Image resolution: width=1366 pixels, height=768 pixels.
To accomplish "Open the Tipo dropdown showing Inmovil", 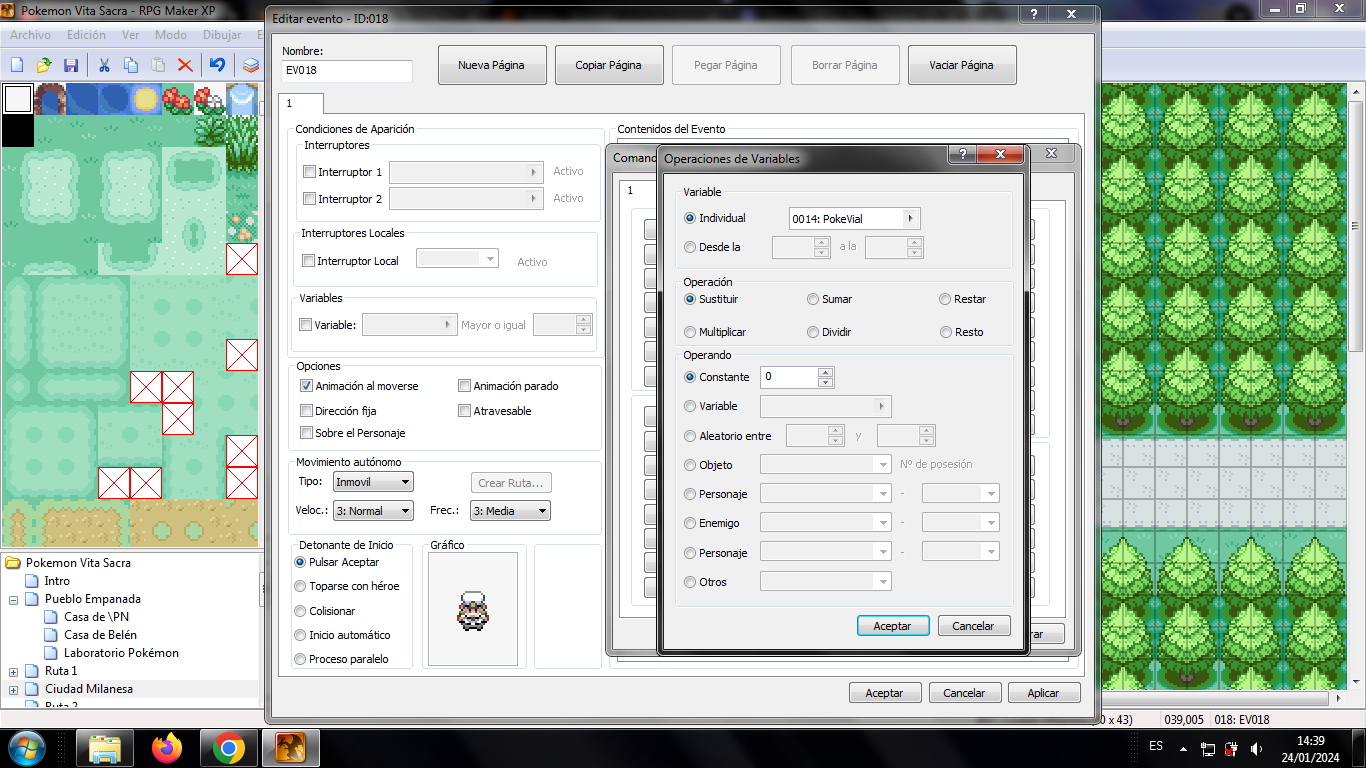I will click(x=372, y=483).
